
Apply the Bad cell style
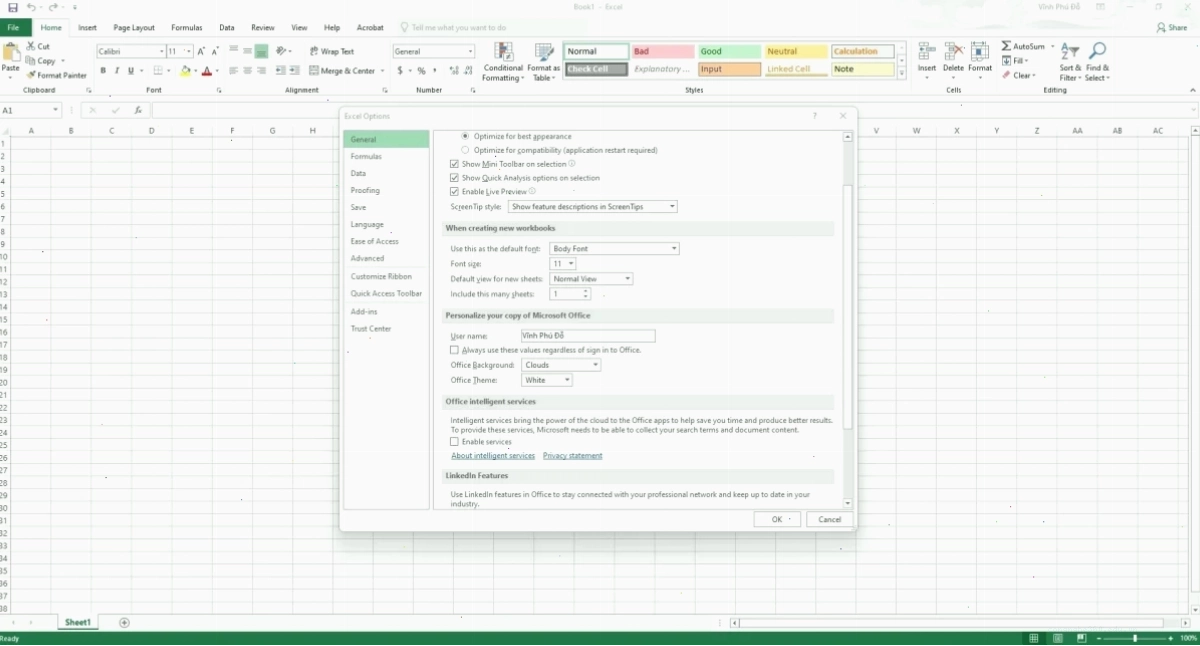click(x=663, y=51)
